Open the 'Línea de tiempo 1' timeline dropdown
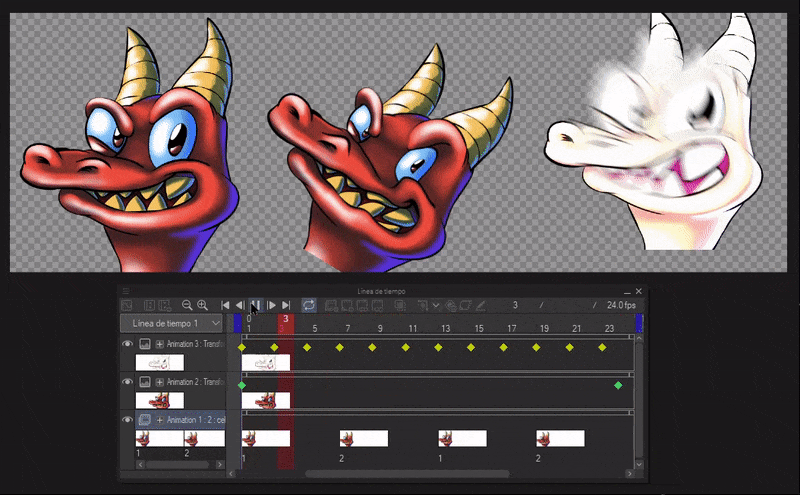800x495 pixels. click(171, 323)
